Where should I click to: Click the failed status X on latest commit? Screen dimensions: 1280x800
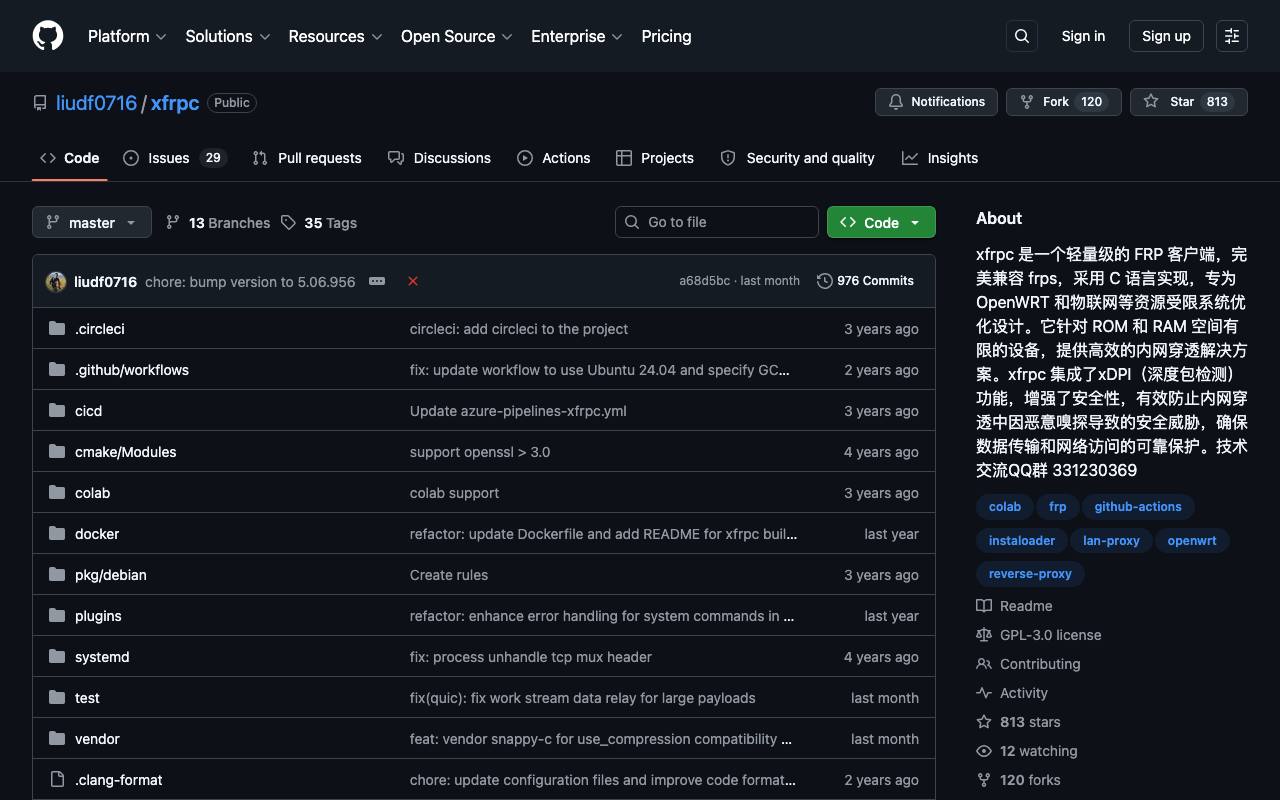tap(413, 281)
